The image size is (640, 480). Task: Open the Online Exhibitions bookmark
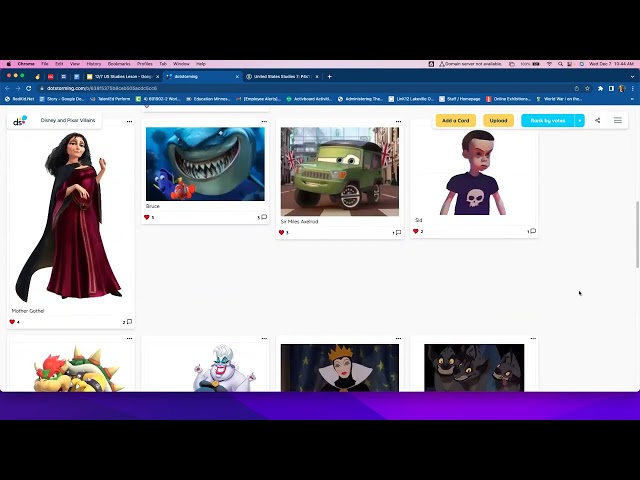point(508,99)
